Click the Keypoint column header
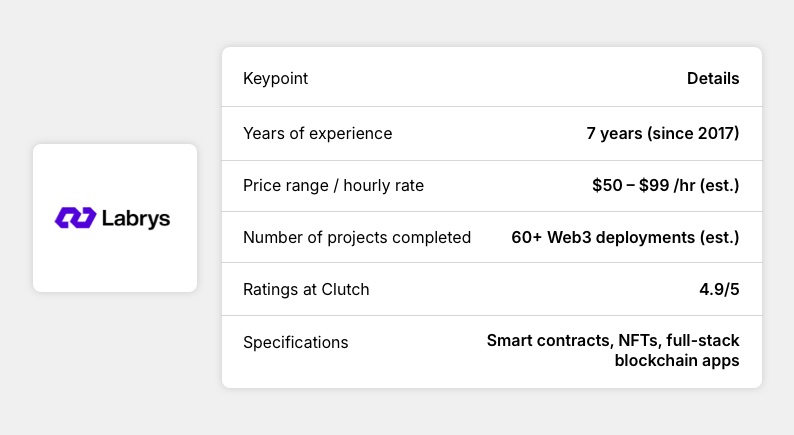Viewport: 794px width, 435px height. pos(276,79)
